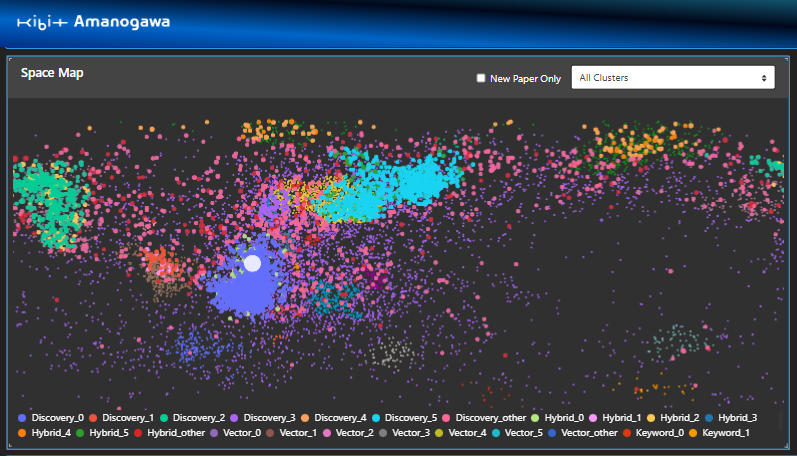The image size is (797, 456).
Task: Click the Vector_other legend label
Action: coord(589,433)
